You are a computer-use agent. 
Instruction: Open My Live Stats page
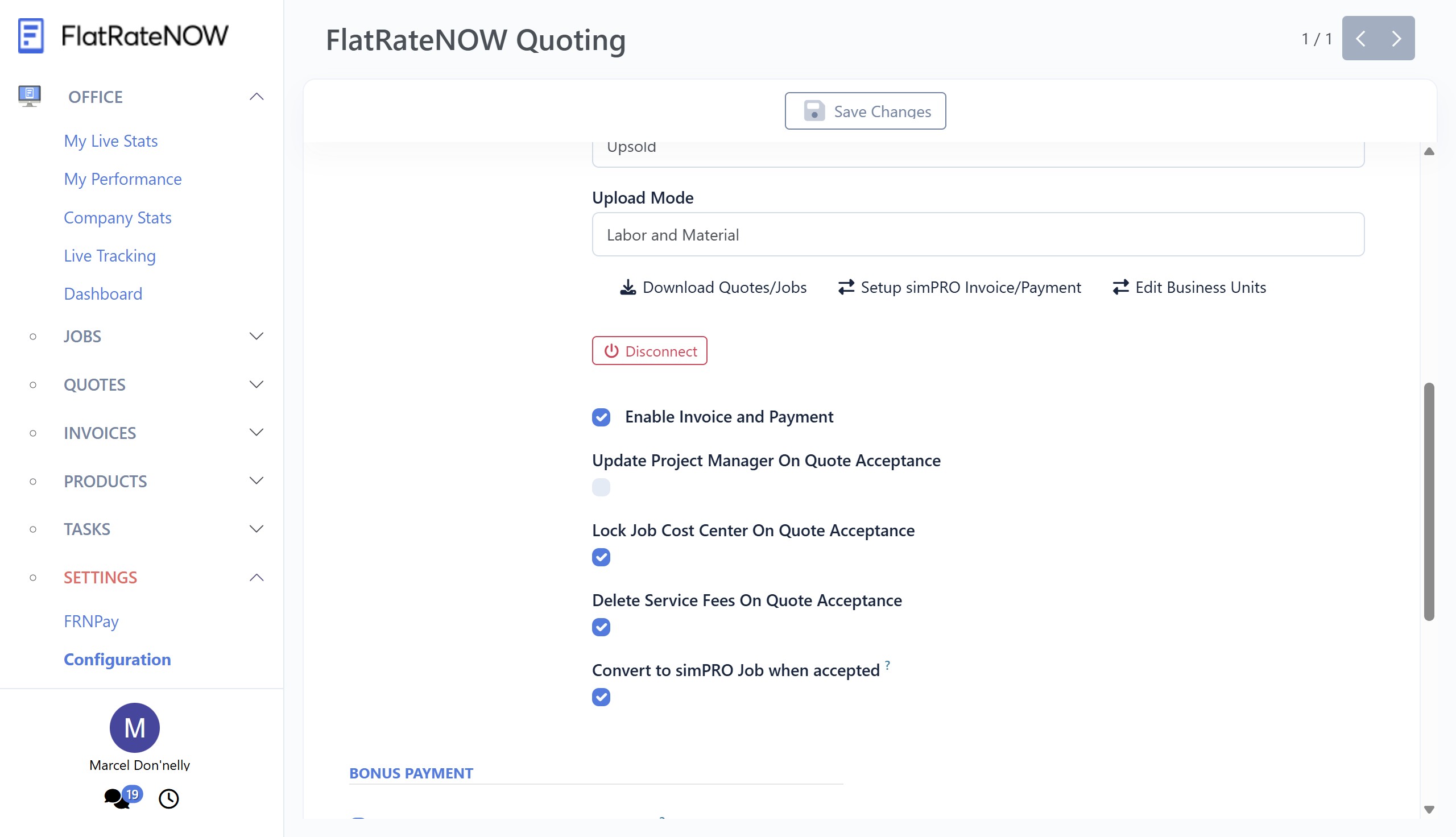[x=110, y=141]
